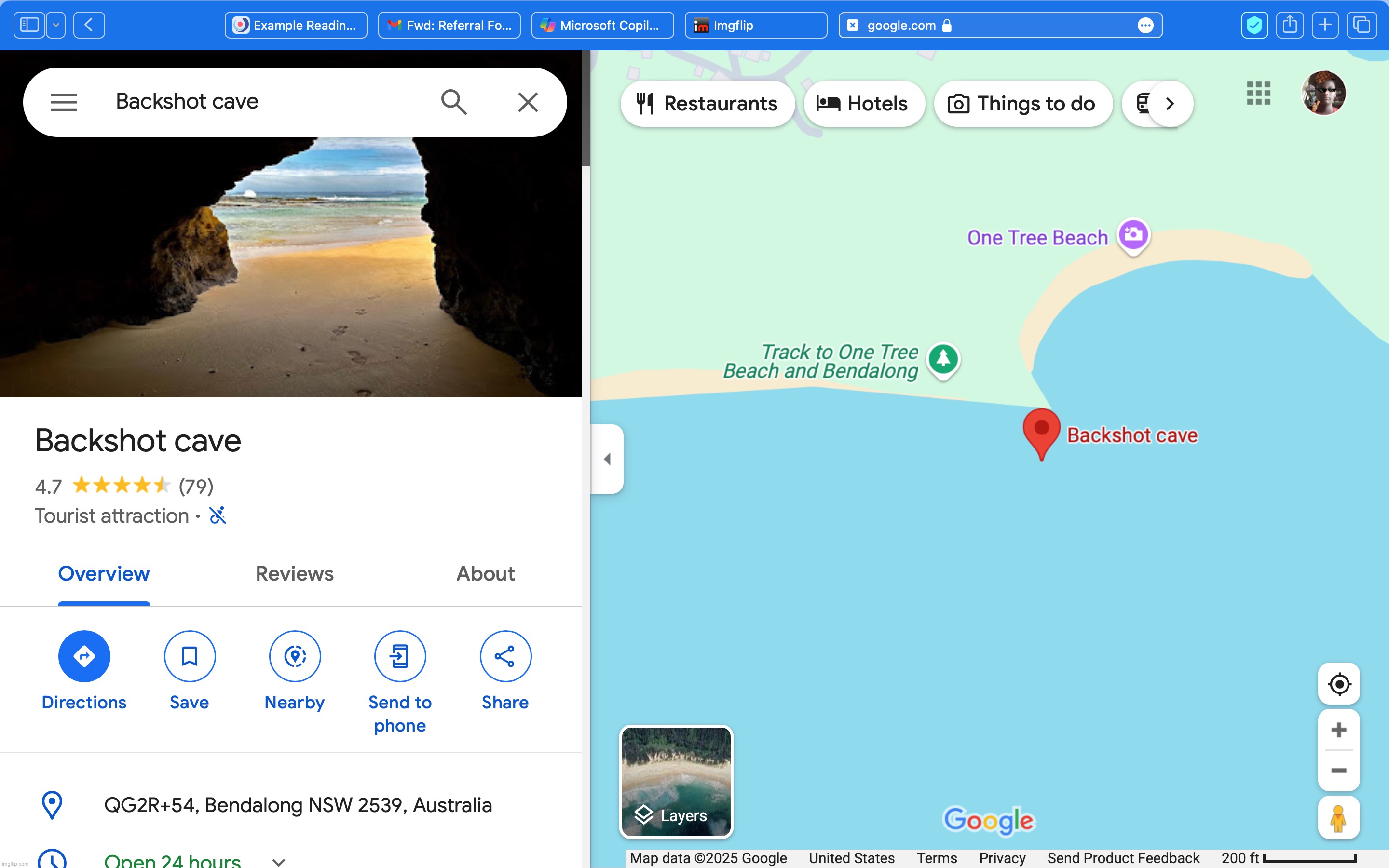Toggle the Safari sidebar

(29, 25)
